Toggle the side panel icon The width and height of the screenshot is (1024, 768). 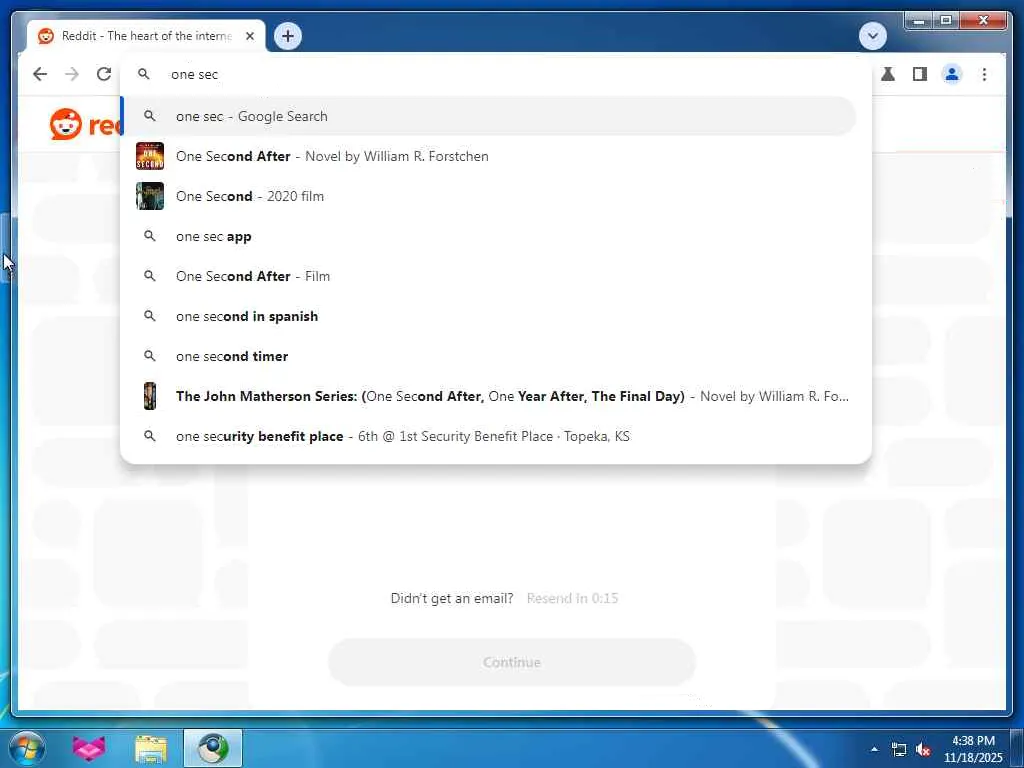click(920, 74)
